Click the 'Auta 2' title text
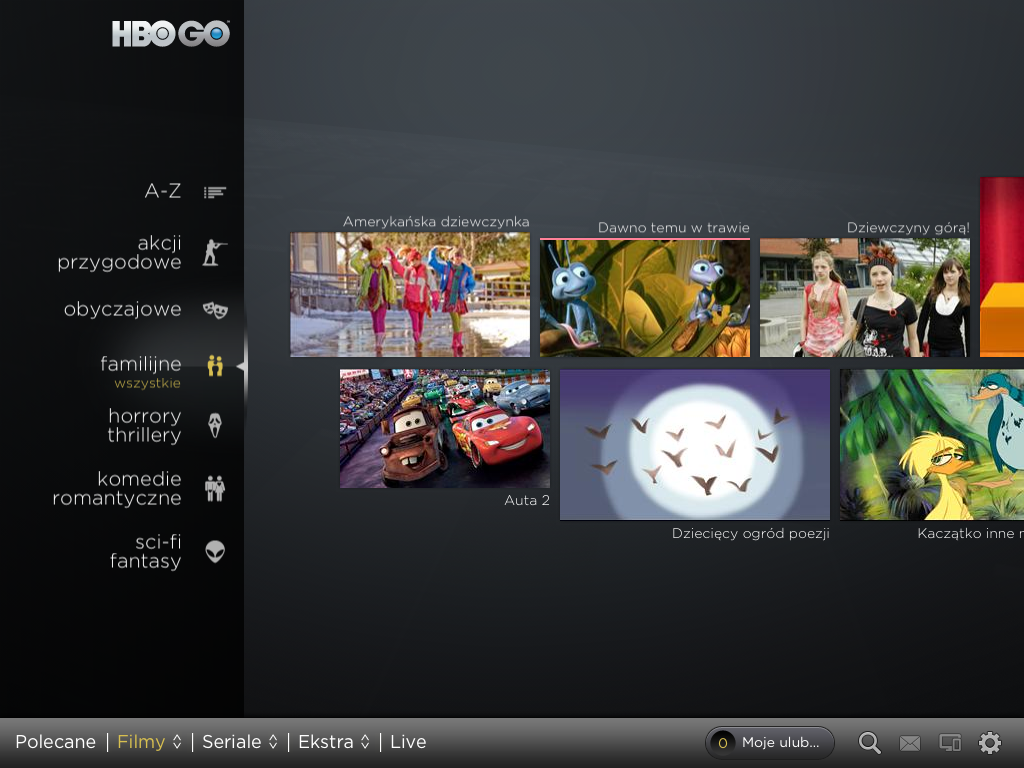 tap(527, 500)
